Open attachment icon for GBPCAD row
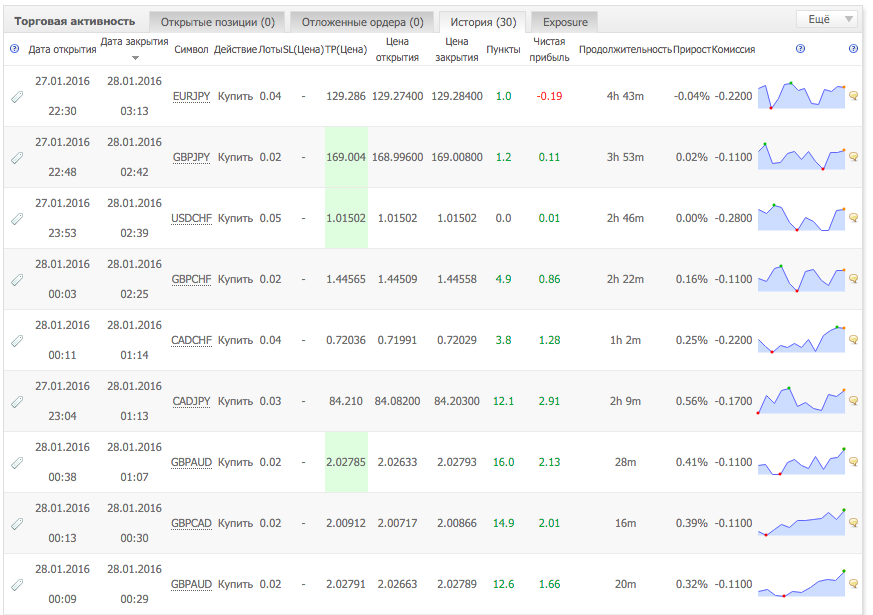 coord(17,524)
